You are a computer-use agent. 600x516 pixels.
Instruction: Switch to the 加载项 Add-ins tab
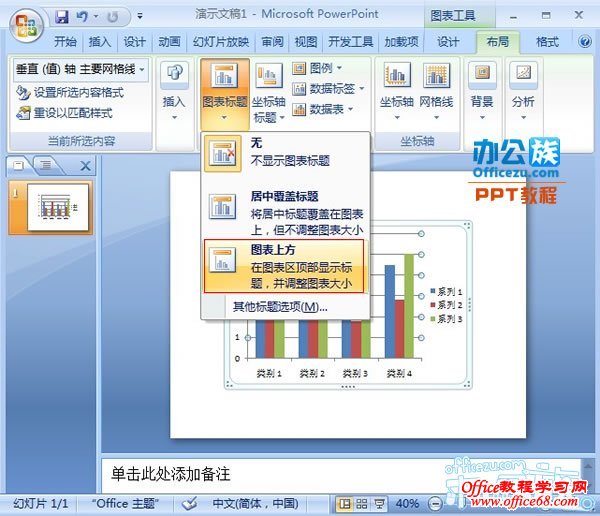coord(401,41)
